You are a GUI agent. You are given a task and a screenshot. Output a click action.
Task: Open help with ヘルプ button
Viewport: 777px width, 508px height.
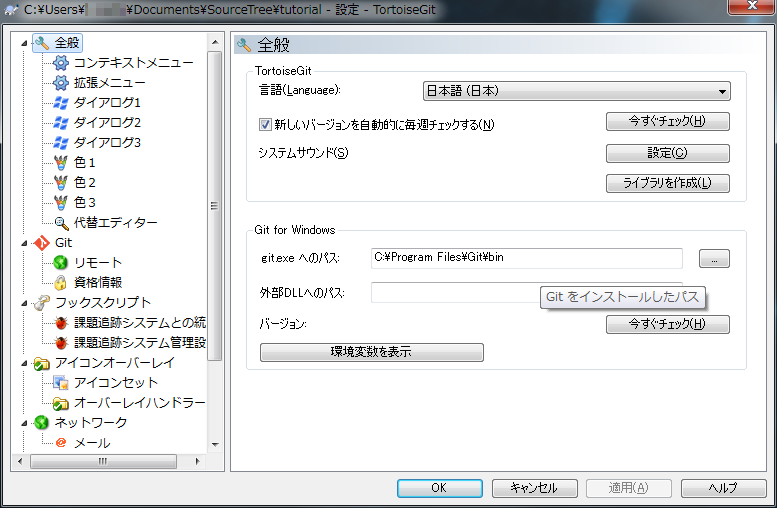[x=723, y=488]
